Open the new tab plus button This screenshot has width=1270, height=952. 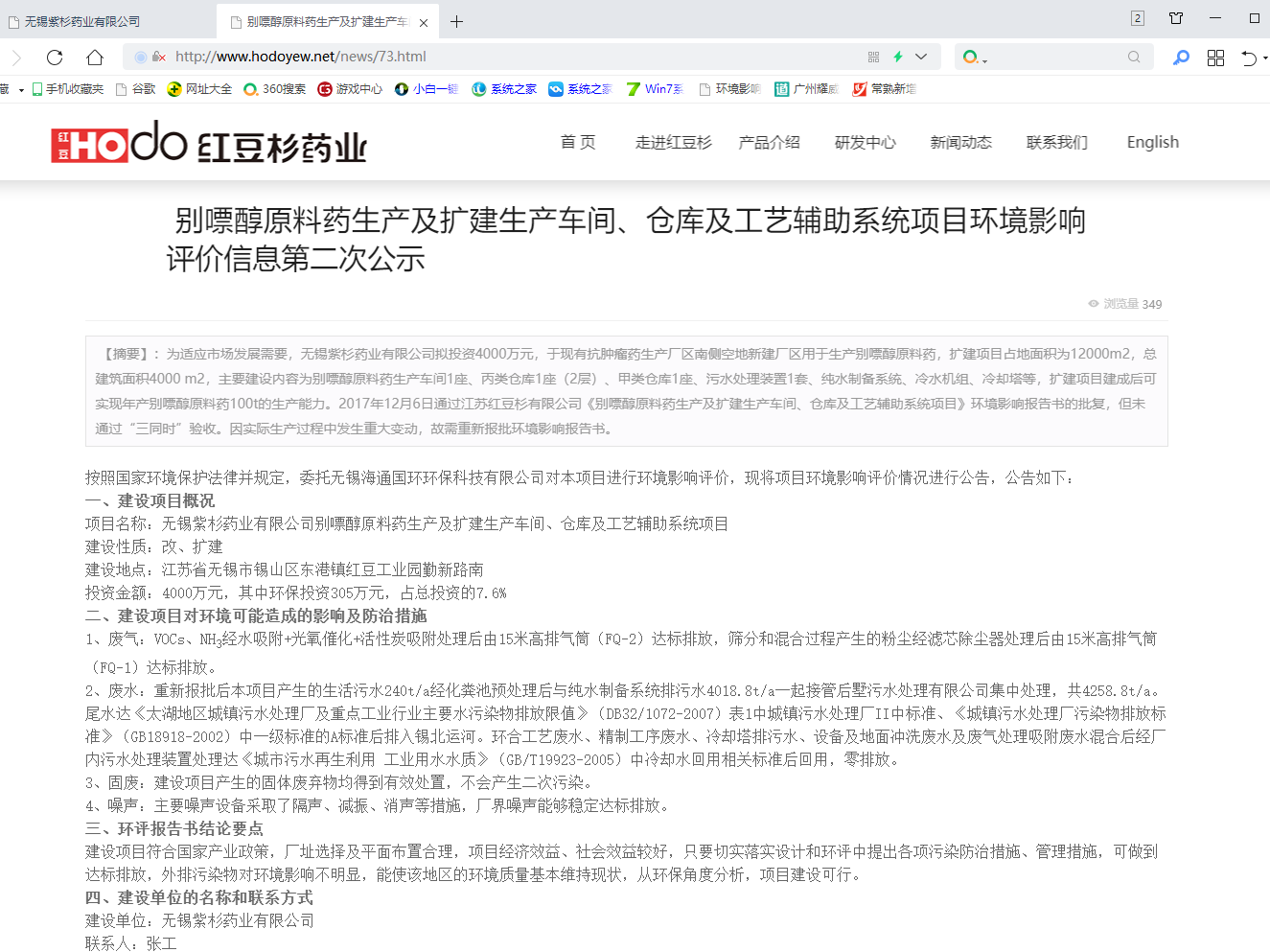pyautogui.click(x=457, y=21)
